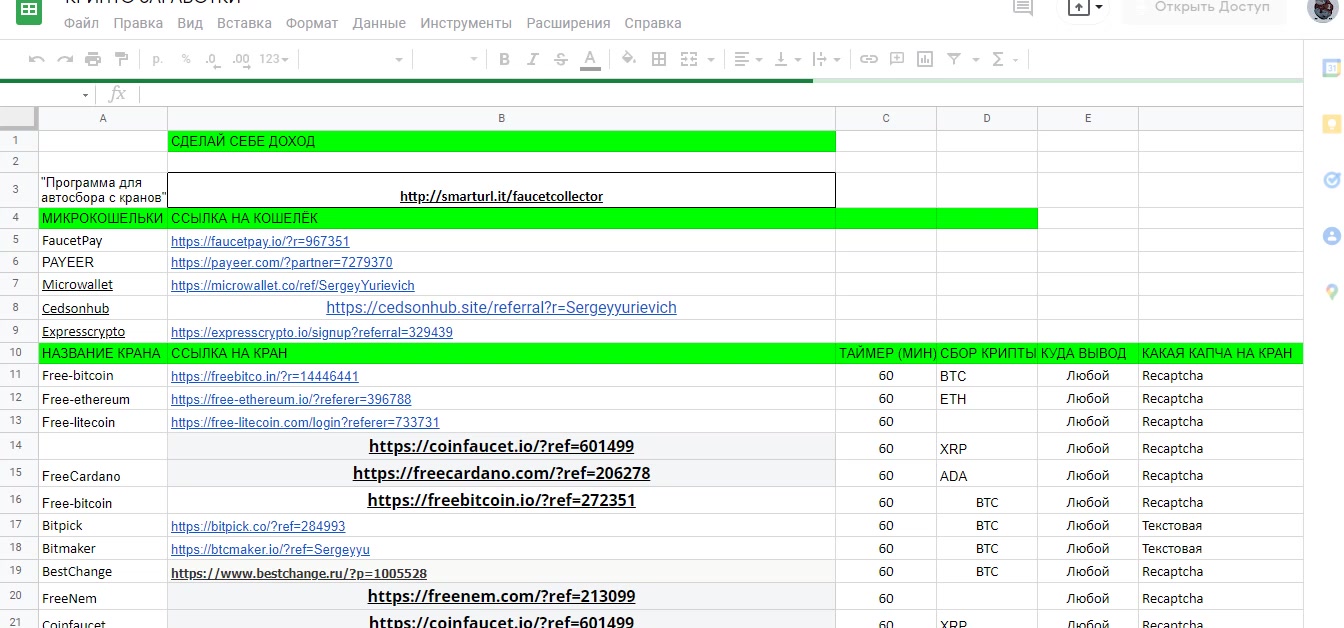Open the Правка menu

click(x=138, y=23)
